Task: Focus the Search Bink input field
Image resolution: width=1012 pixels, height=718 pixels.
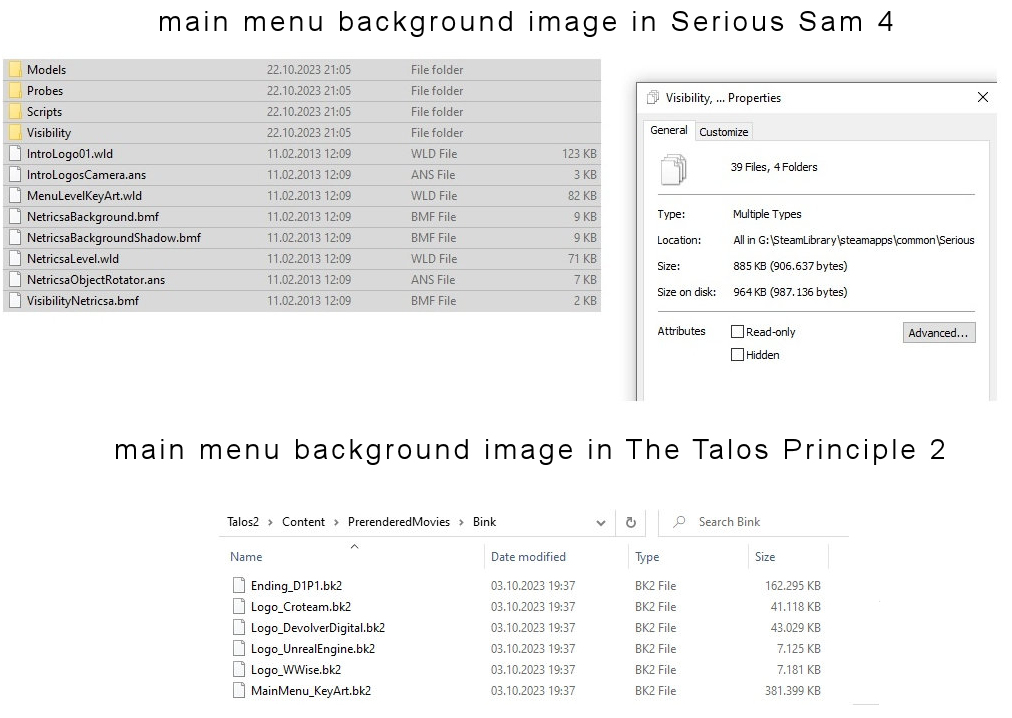Action: [x=753, y=522]
